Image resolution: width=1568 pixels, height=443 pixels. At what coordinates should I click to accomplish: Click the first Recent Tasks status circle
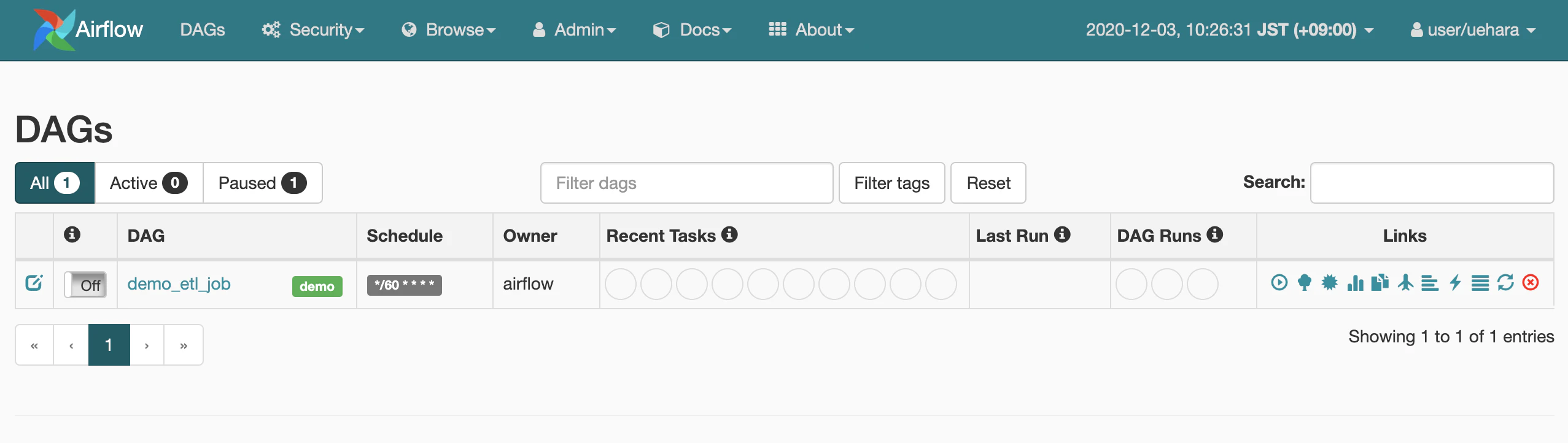[621, 284]
